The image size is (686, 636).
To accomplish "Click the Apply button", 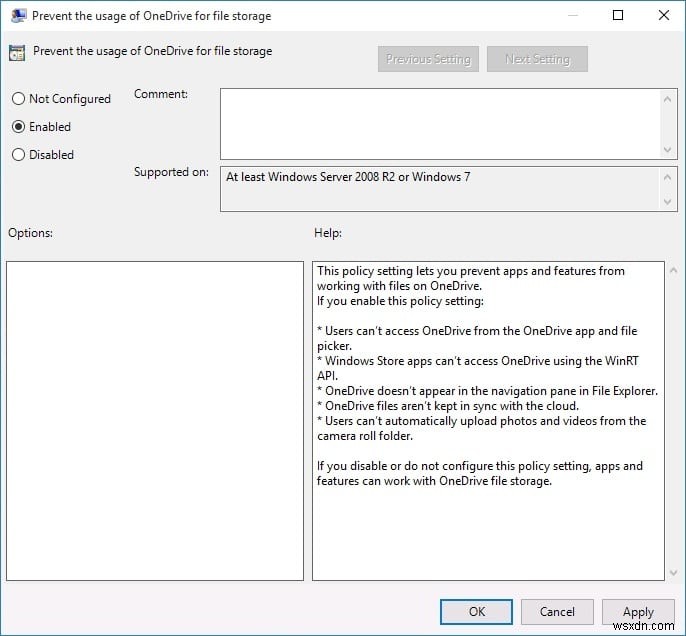I will coord(638,611).
